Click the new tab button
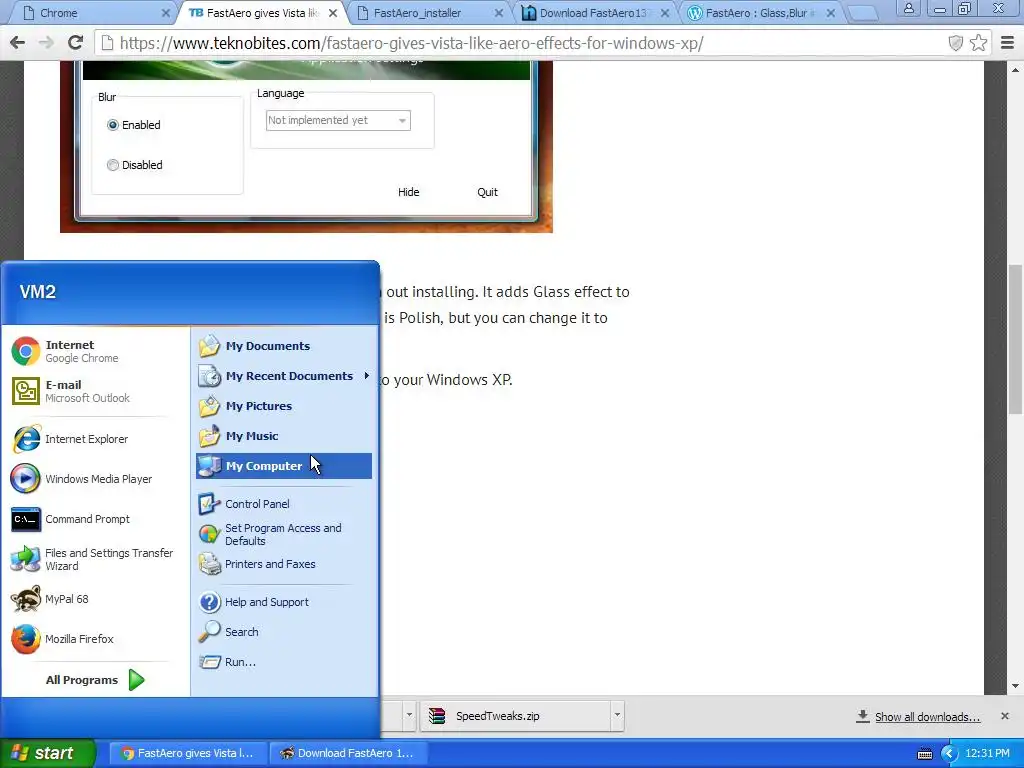1024x768 pixels. 862,13
